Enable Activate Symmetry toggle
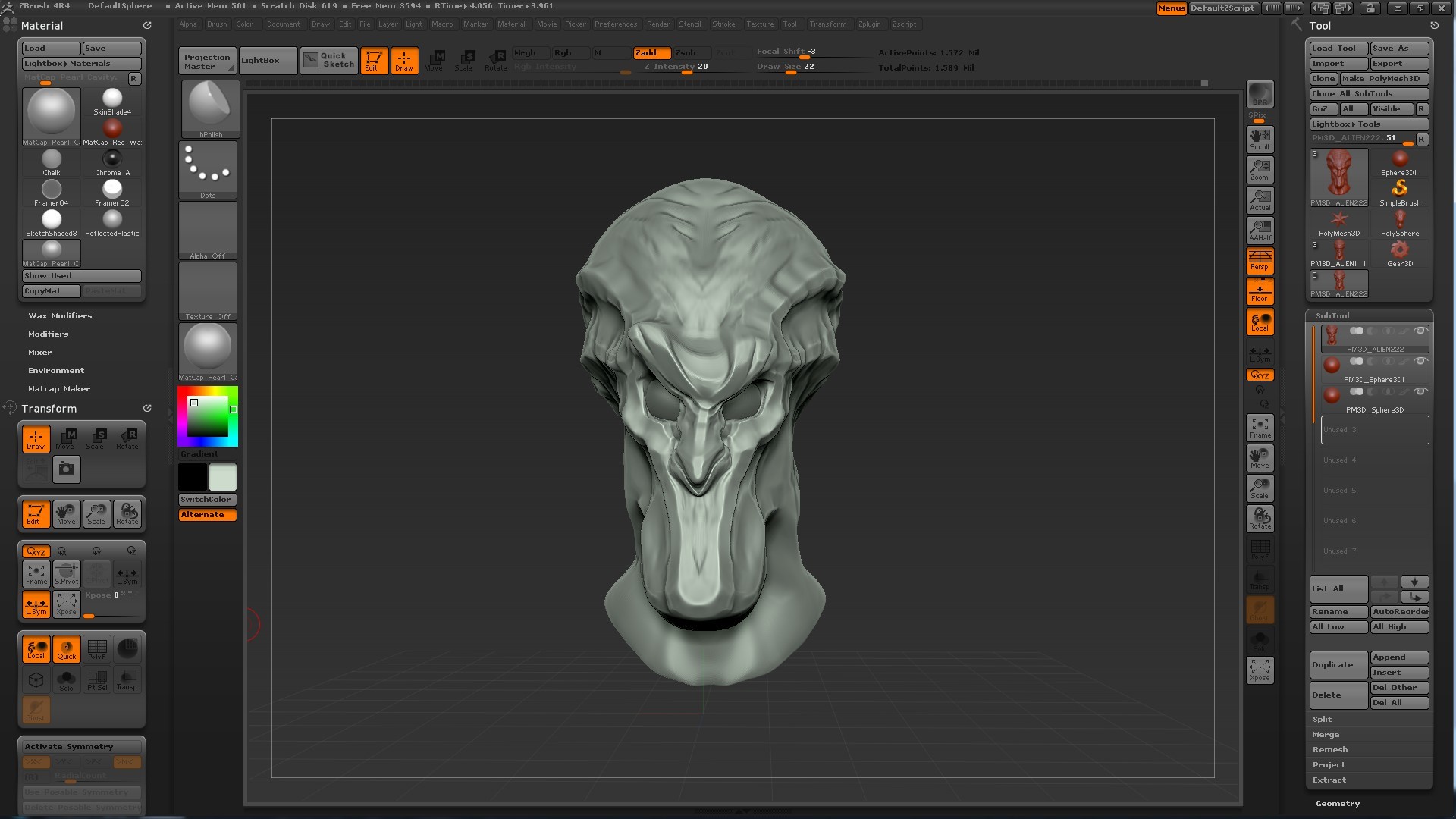Screen dimensions: 1456x819 tap(69, 746)
